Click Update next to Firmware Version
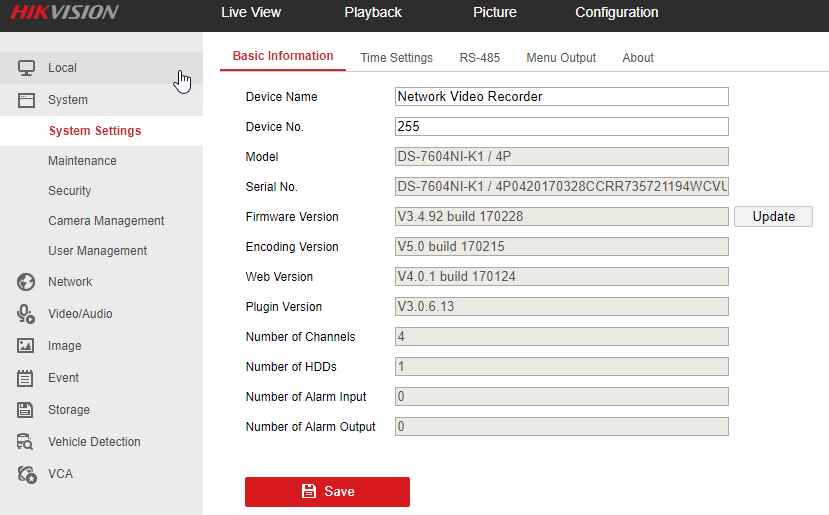The height and width of the screenshot is (515, 829). 773,217
